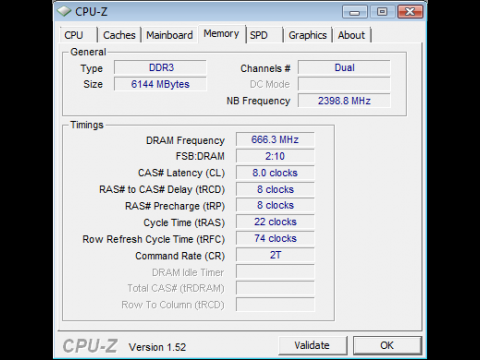Click the DRAM Frequency label
This screenshot has height=360, width=480.
click(185, 140)
